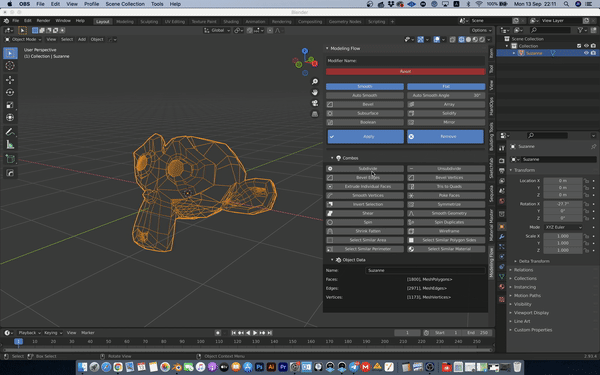Click the Bevel modifier button
This screenshot has height=375, width=600.
[365, 104]
